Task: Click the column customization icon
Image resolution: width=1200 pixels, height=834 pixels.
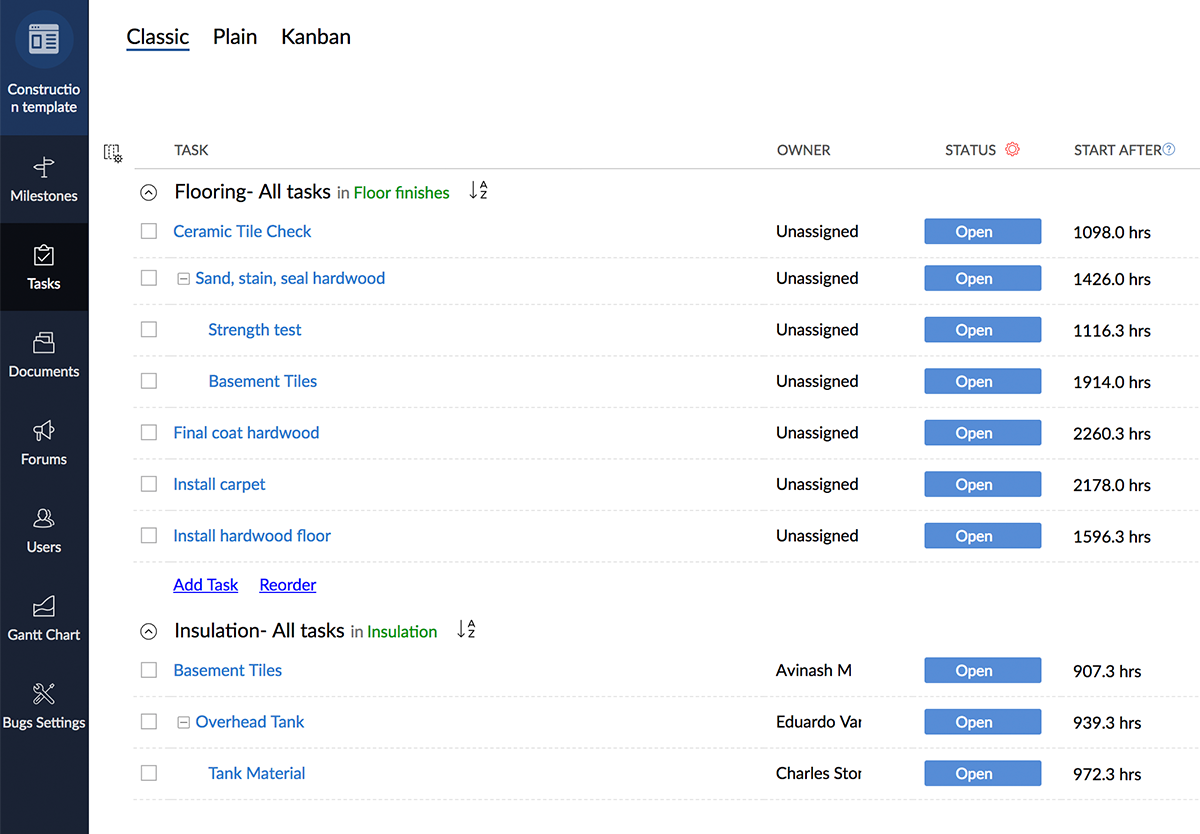Action: tap(113, 153)
